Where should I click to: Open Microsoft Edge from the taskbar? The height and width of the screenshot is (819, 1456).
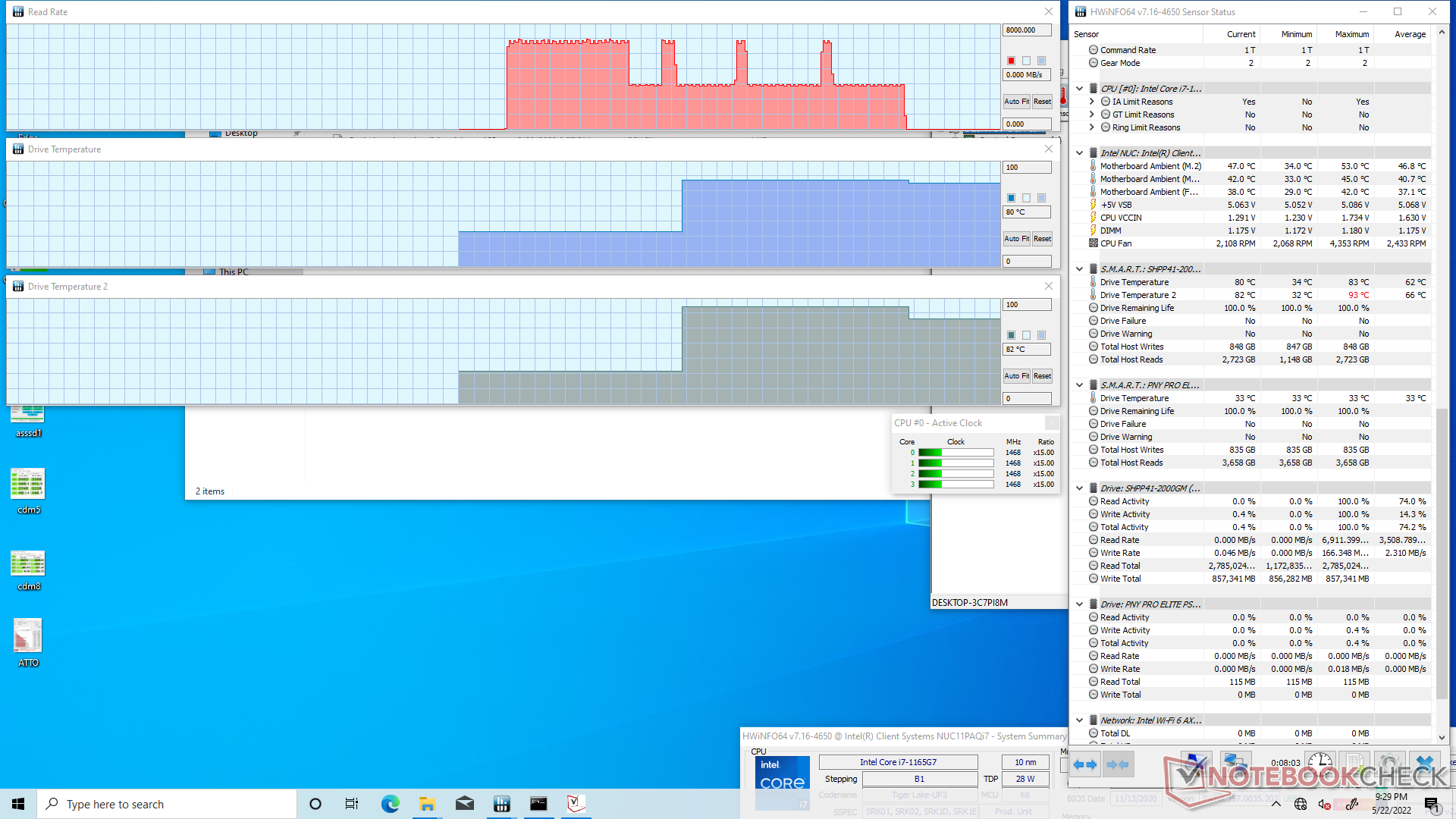click(390, 804)
